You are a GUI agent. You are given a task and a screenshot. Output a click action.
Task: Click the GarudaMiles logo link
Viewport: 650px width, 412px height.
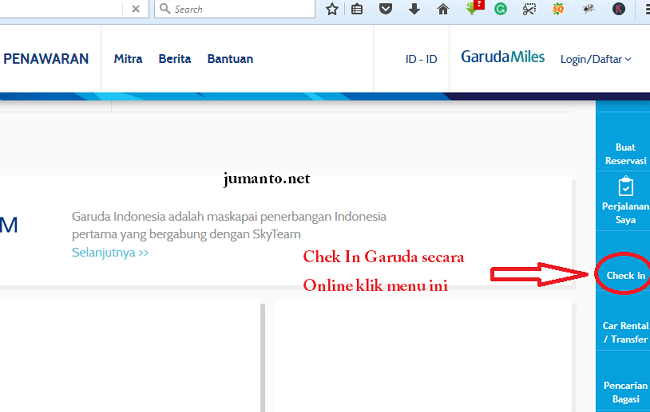[x=502, y=57]
